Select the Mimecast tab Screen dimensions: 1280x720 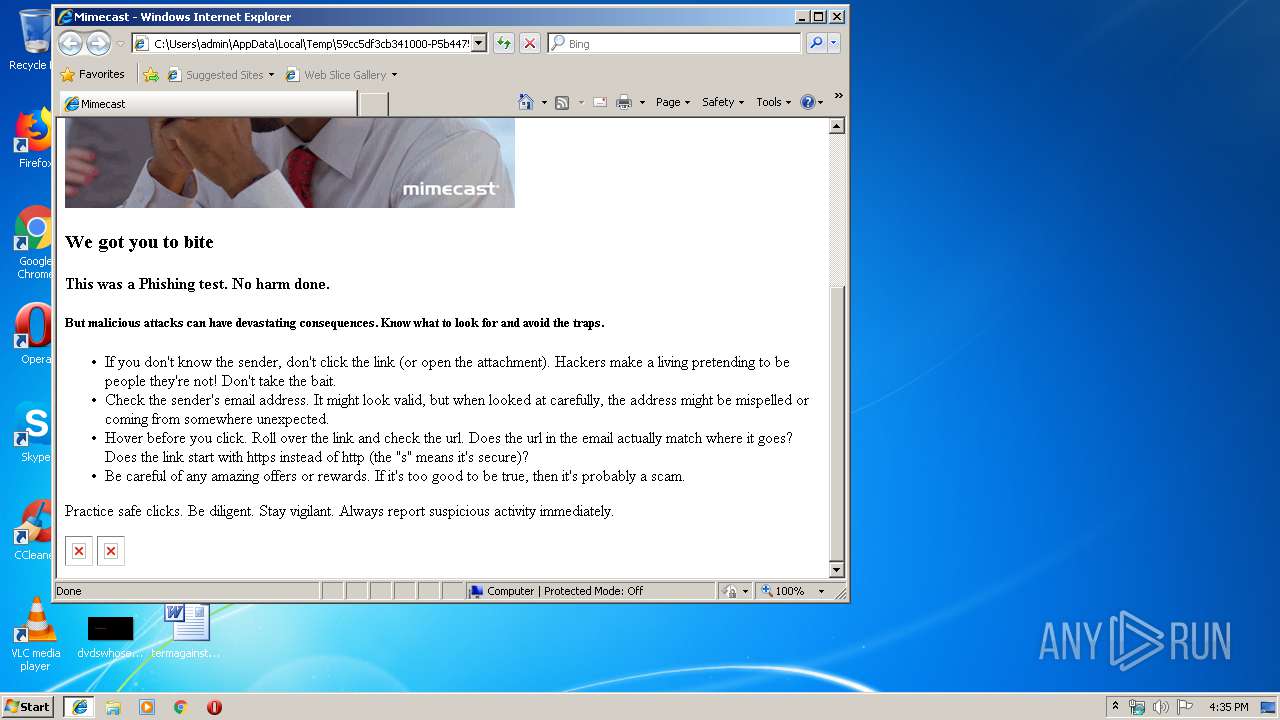coord(208,104)
